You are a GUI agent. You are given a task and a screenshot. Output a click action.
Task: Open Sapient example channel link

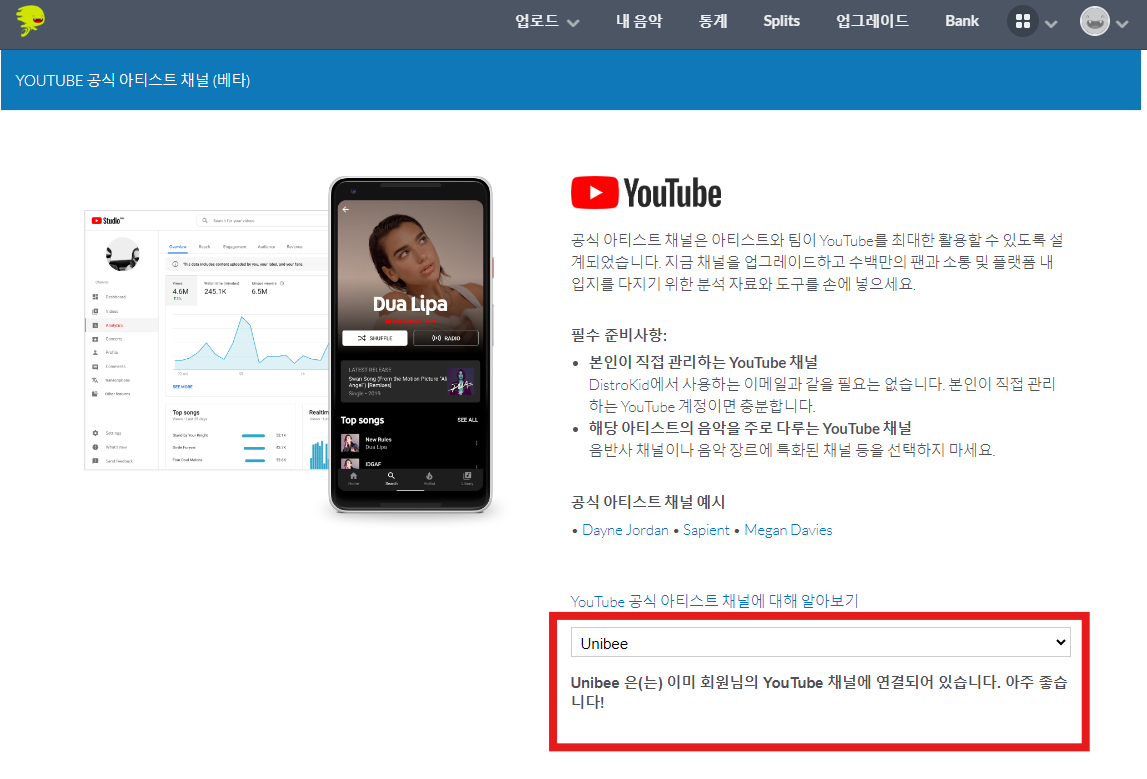pos(706,530)
